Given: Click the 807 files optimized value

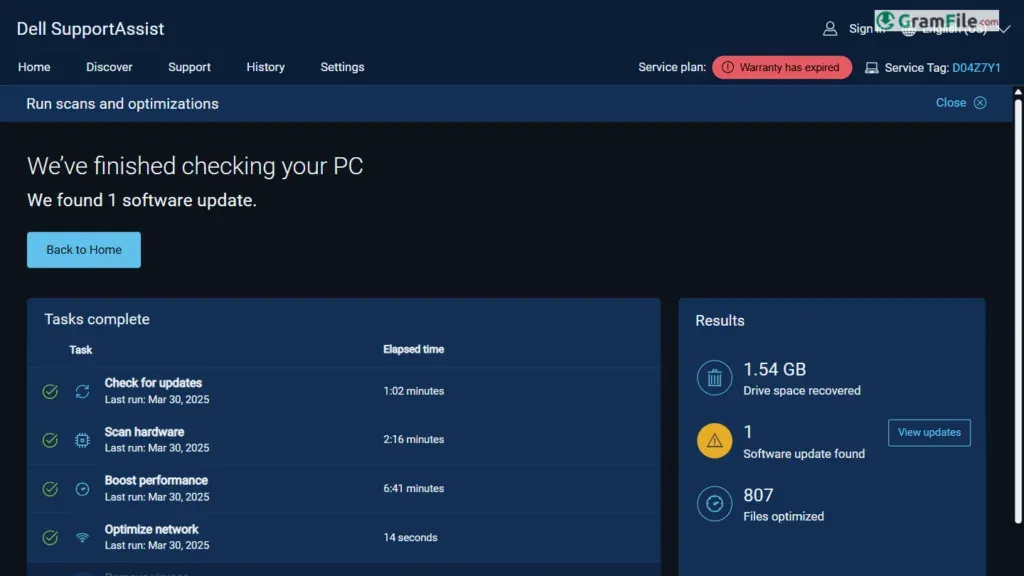Looking at the screenshot, I should pyautogui.click(x=758, y=495).
